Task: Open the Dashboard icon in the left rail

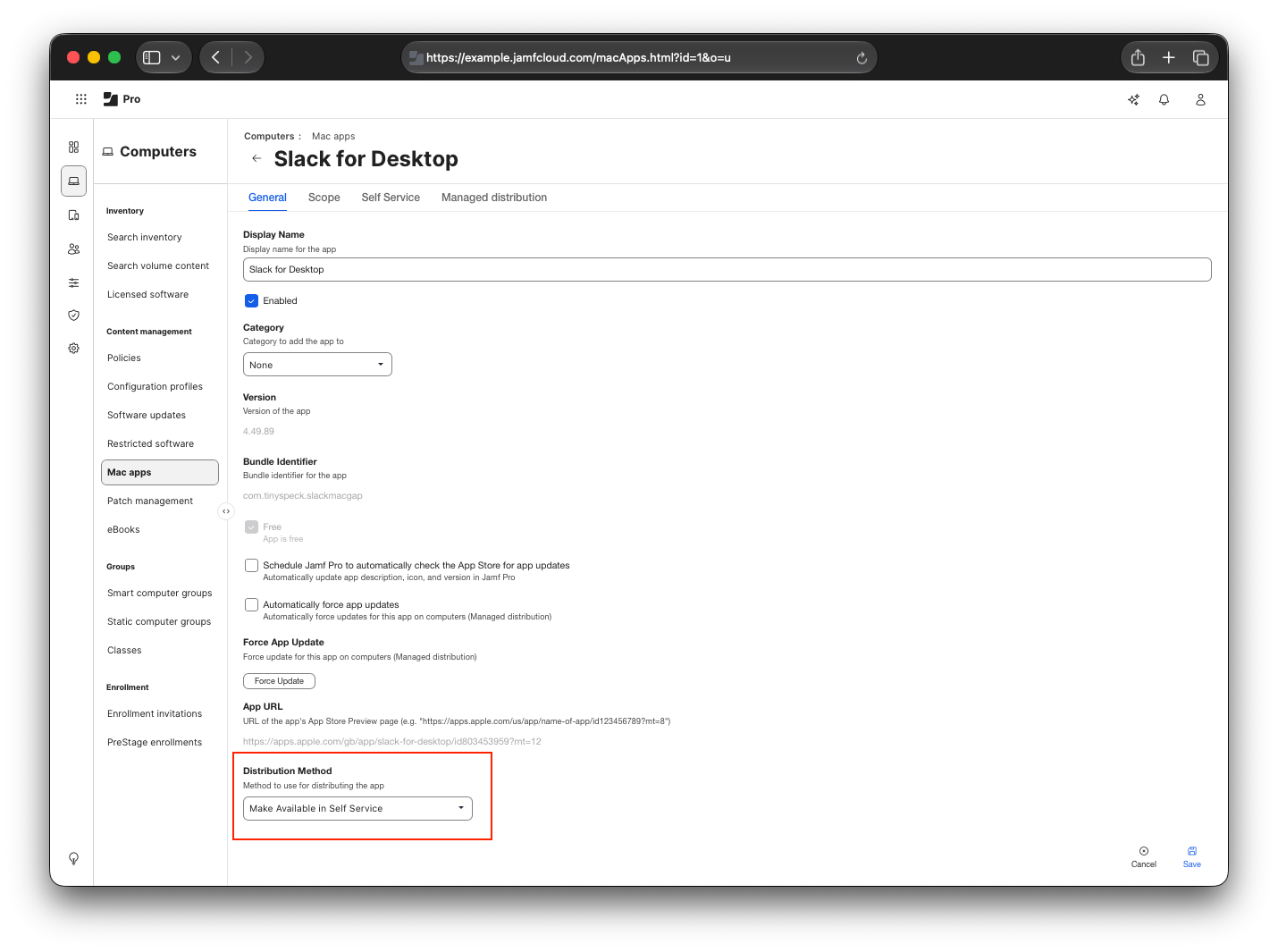Action: point(73,147)
